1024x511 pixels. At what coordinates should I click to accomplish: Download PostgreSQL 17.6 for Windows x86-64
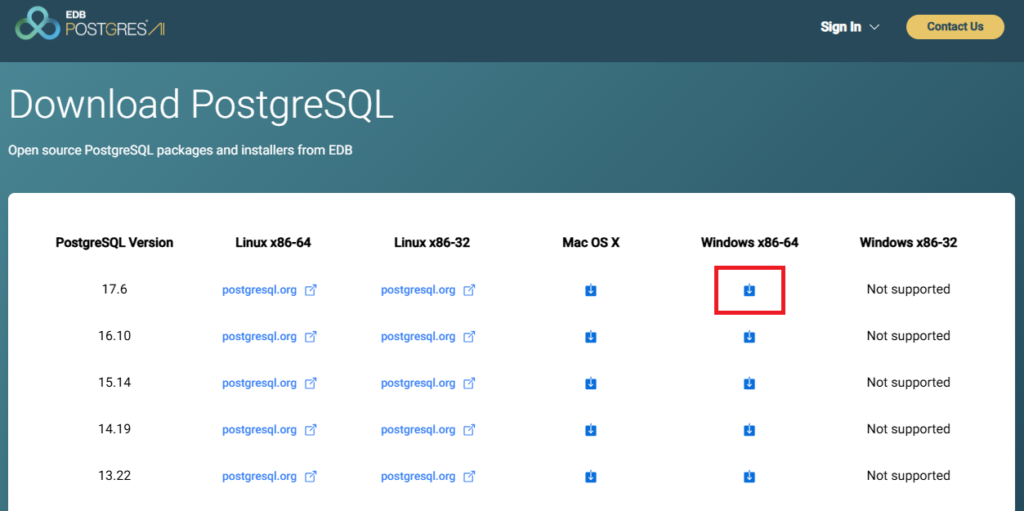(x=749, y=289)
